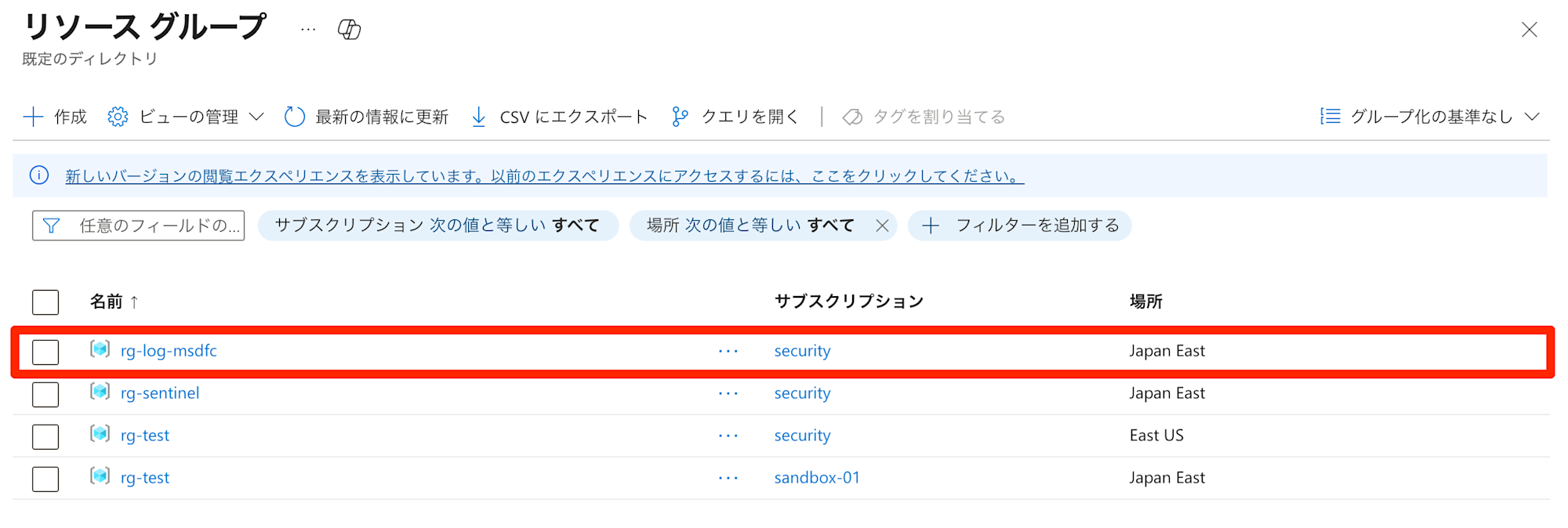Screen dimensions: 1568x528
Task: Open the サブスクリプション filter pill
Action: 437,226
